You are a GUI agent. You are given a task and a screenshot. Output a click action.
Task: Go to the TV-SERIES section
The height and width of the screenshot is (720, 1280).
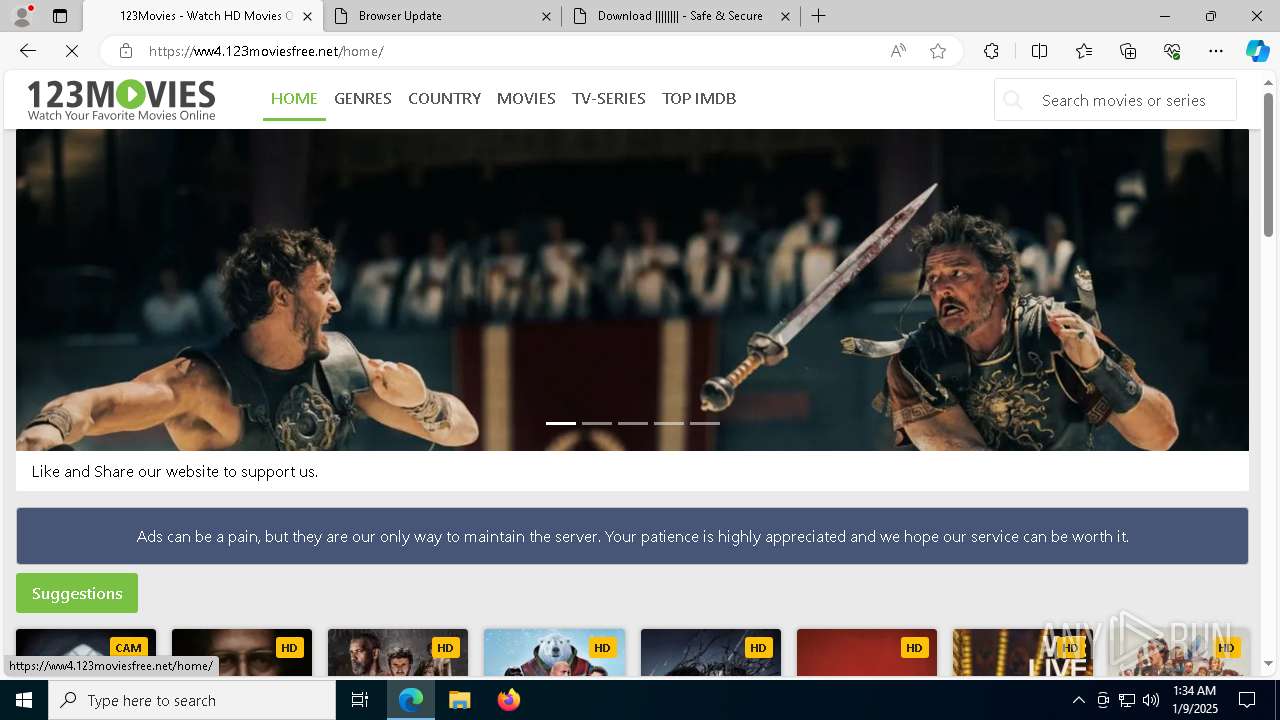pyautogui.click(x=609, y=98)
